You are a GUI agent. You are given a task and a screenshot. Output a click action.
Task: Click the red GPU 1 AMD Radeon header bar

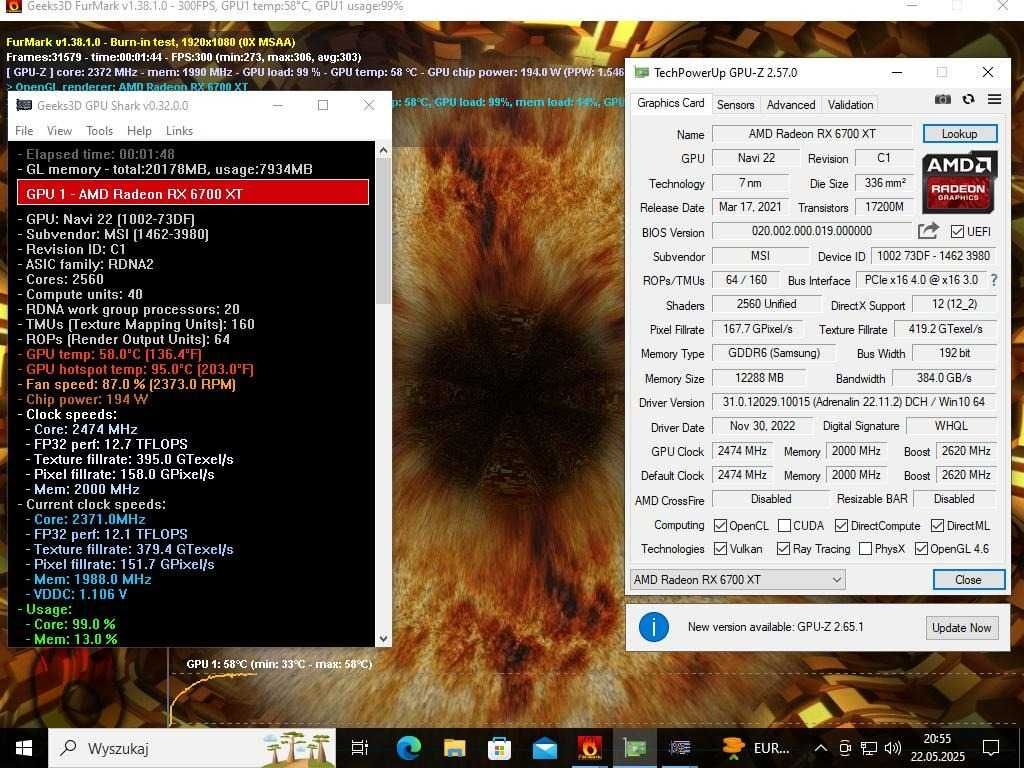(193, 193)
